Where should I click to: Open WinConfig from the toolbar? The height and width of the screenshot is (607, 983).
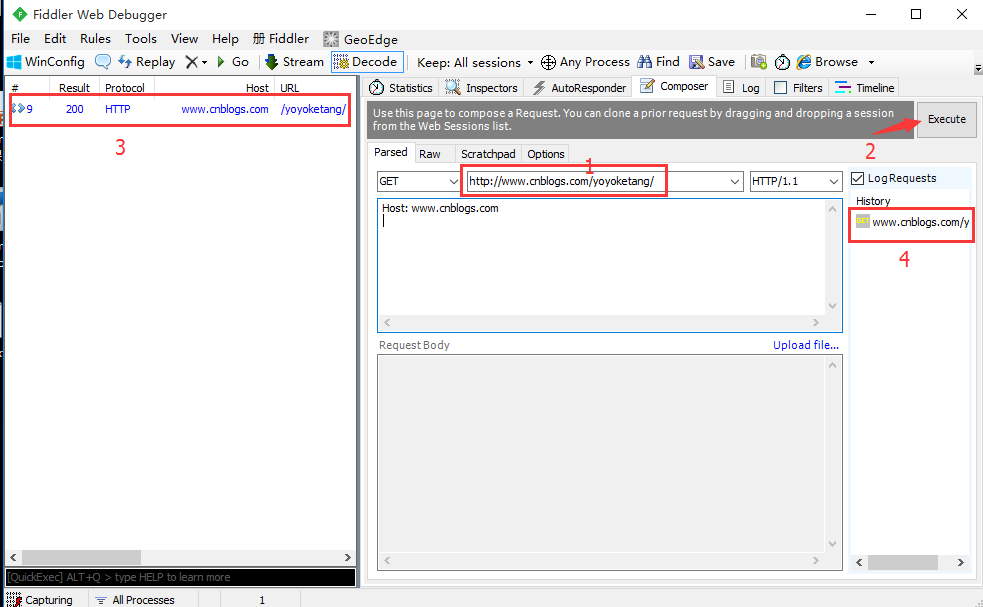44,61
